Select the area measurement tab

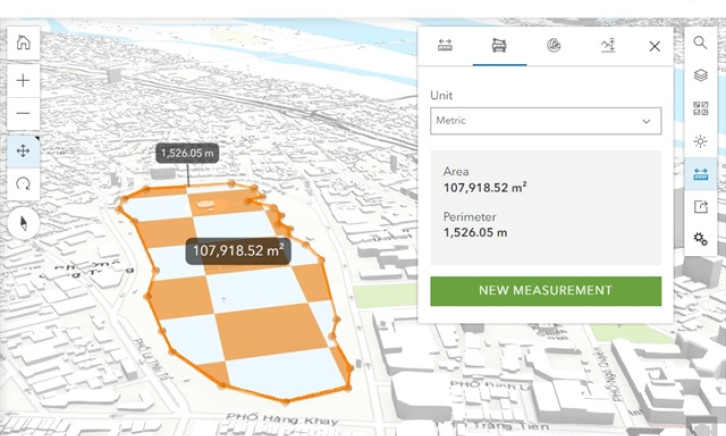click(499, 45)
